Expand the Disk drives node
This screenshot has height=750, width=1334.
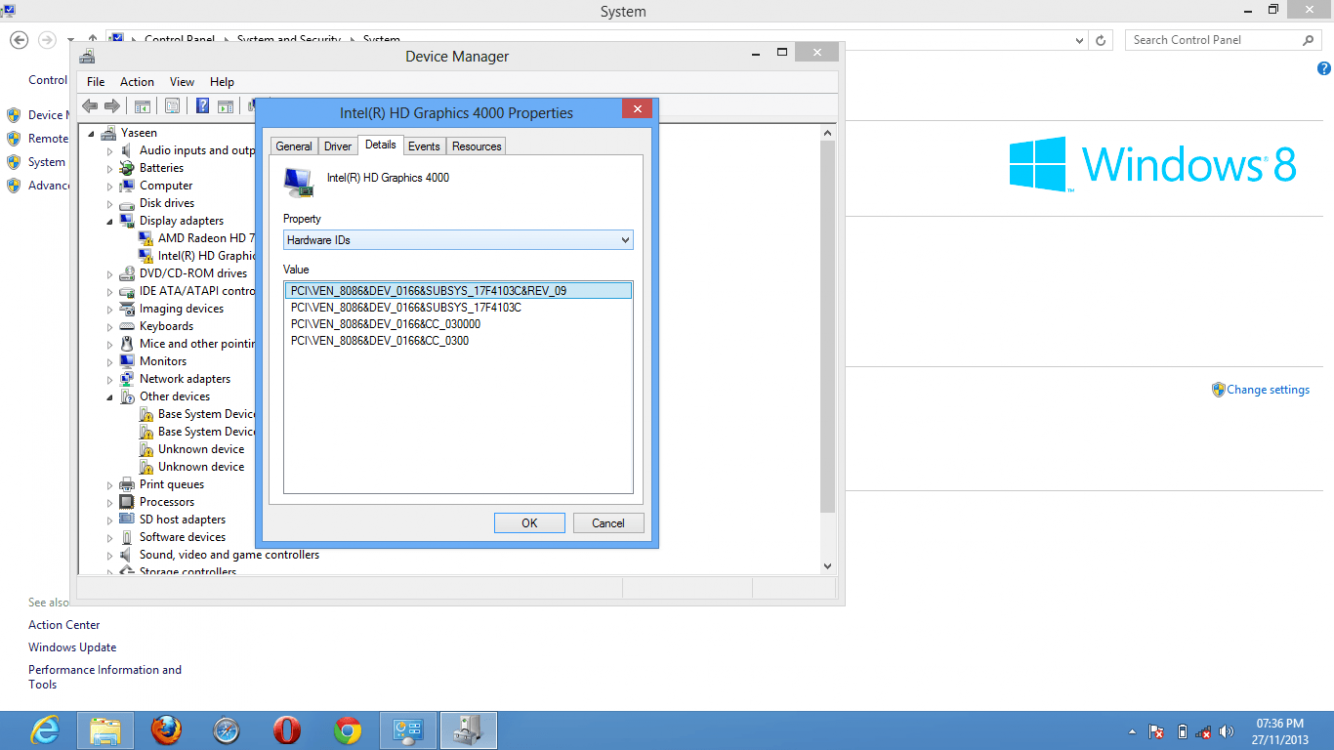coord(110,204)
